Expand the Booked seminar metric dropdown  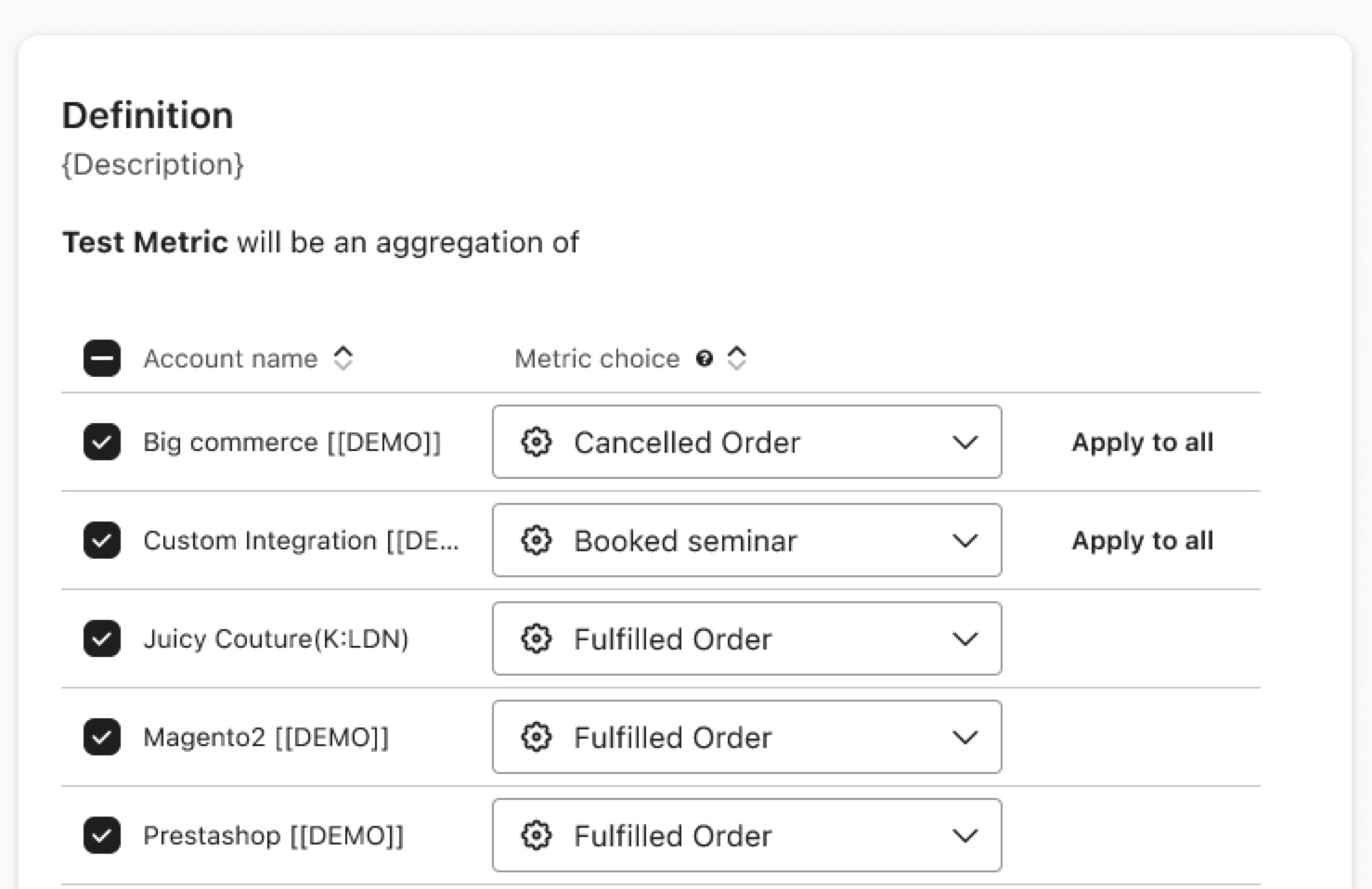(746, 540)
